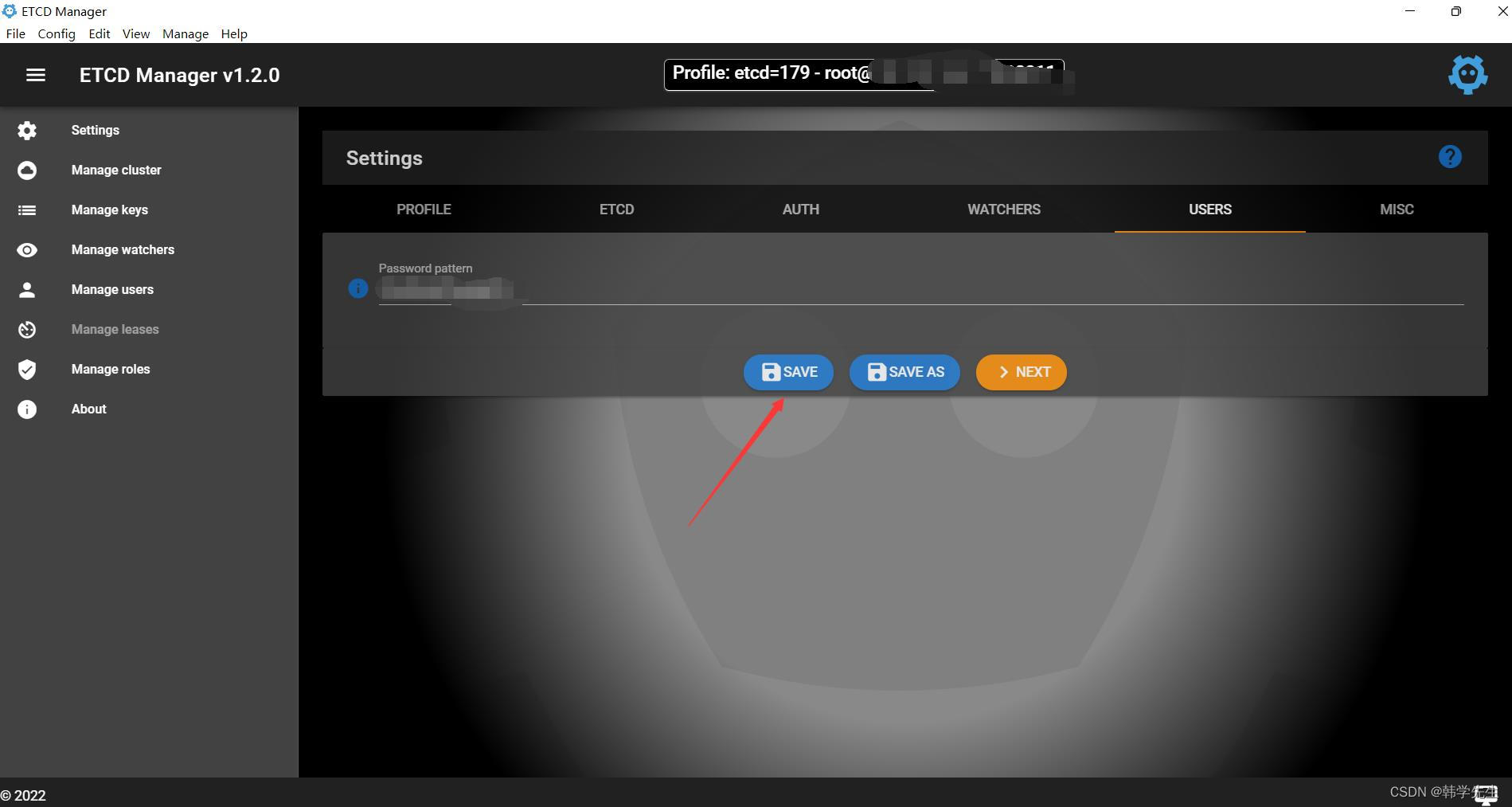Viewport: 1512px width, 807px height.
Task: Click the monitor icon in bottom-right corner
Action: (1486, 793)
